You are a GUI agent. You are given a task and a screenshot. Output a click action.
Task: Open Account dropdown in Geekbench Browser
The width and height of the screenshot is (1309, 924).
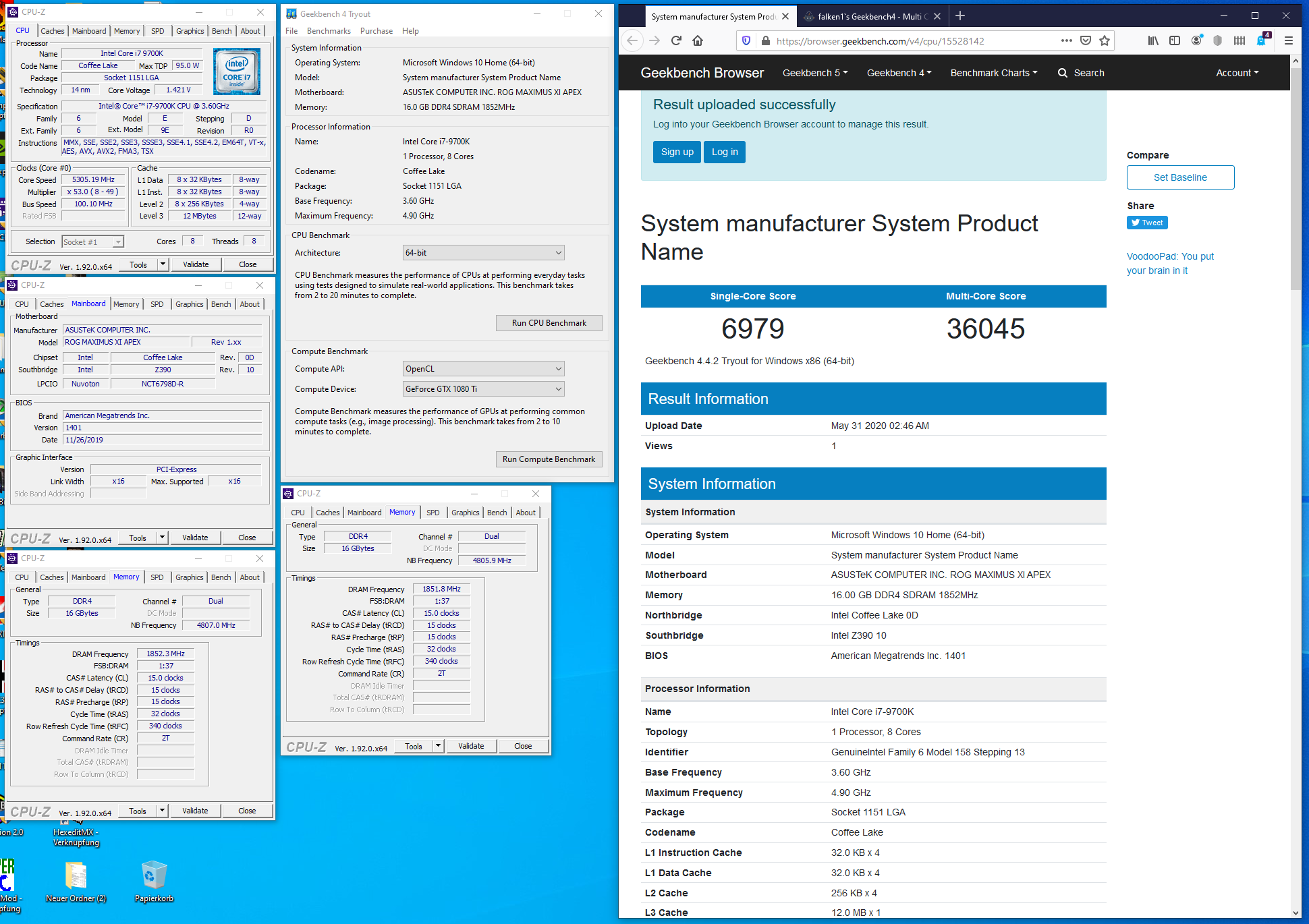point(1237,73)
